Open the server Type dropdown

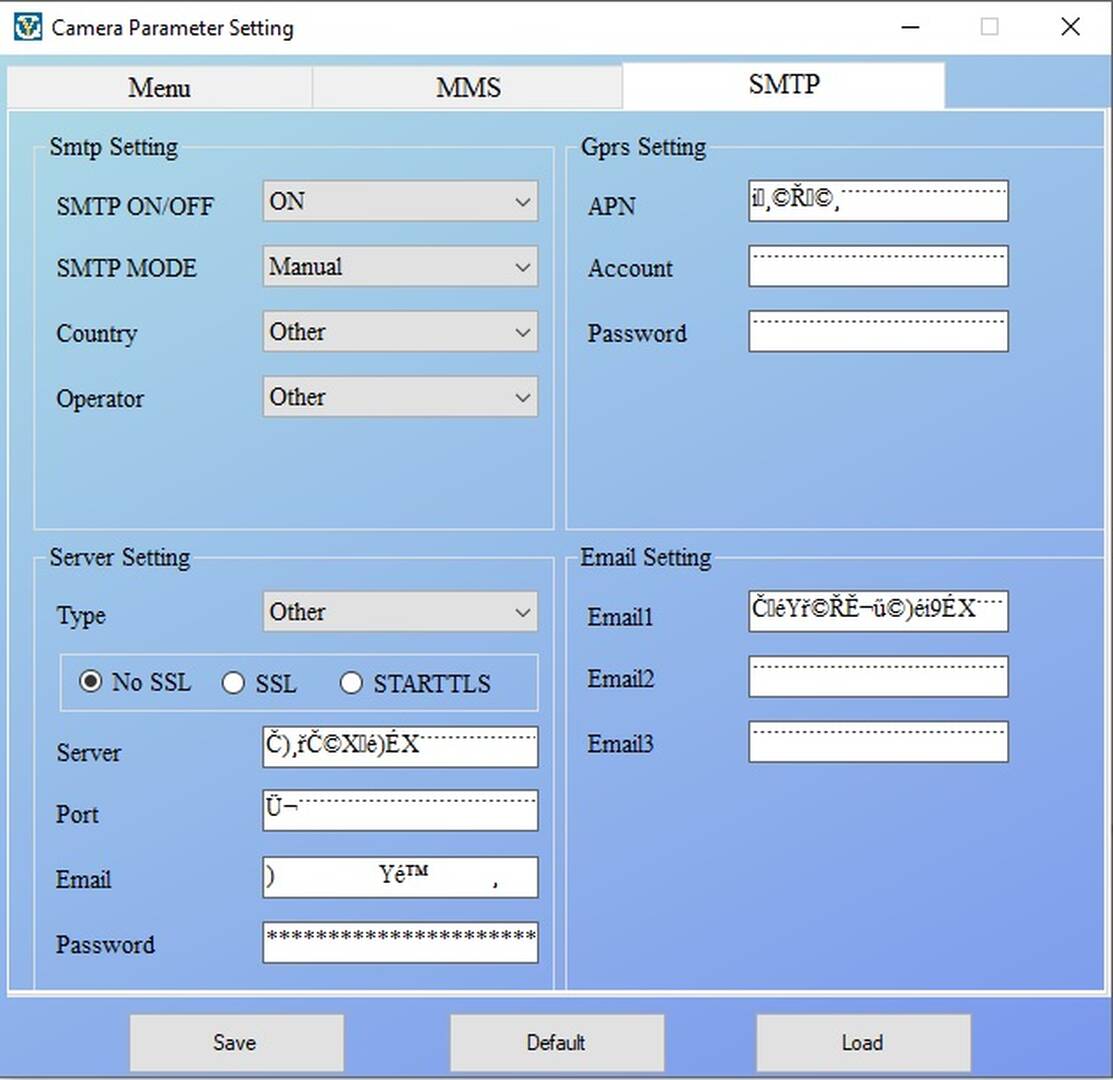[x=400, y=612]
